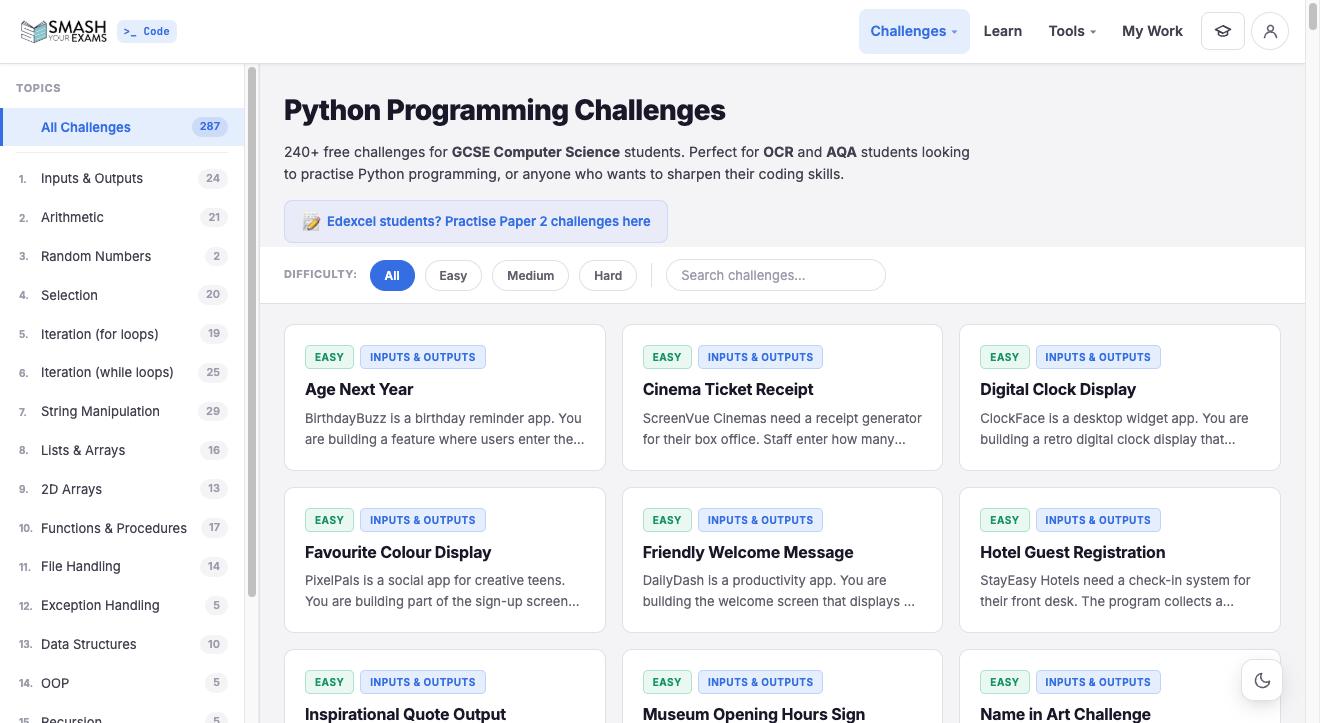Click the Smash Your Exams logo

coord(63,31)
